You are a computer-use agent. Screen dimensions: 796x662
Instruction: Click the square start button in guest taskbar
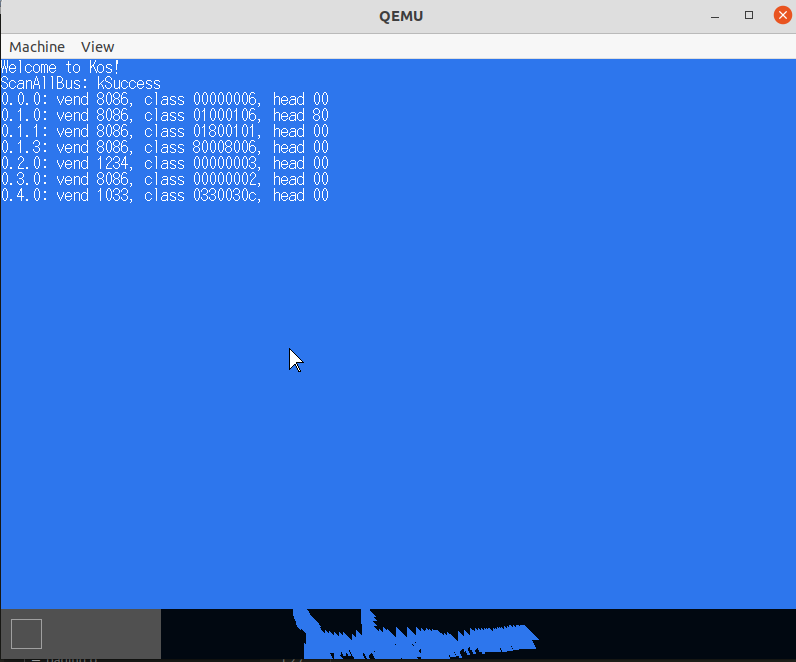pyautogui.click(x=26, y=634)
